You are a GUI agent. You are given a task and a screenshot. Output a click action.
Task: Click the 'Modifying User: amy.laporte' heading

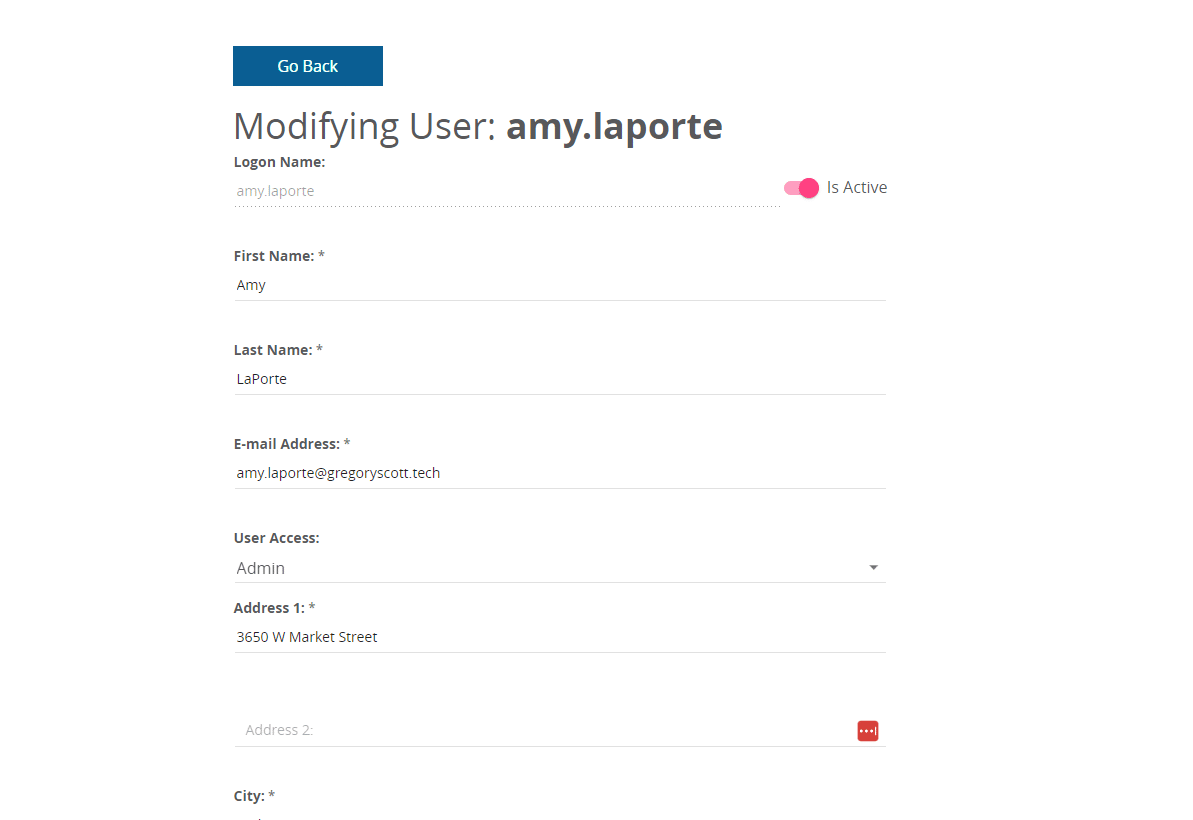pos(477,127)
